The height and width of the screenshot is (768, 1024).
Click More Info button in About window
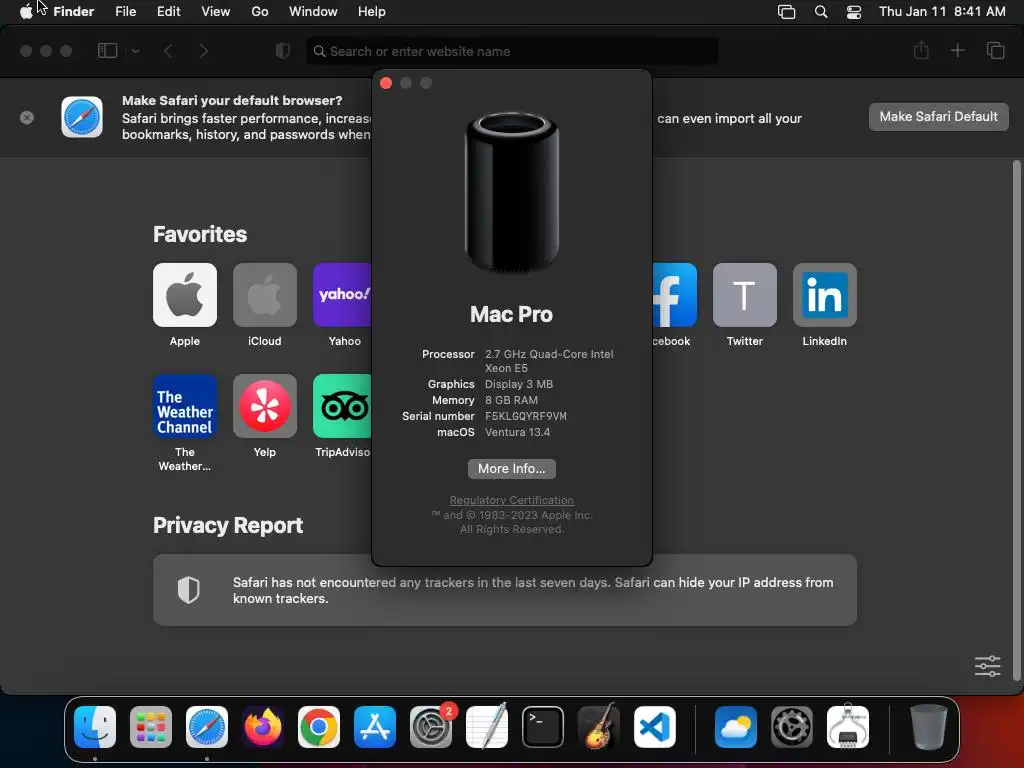coord(511,469)
